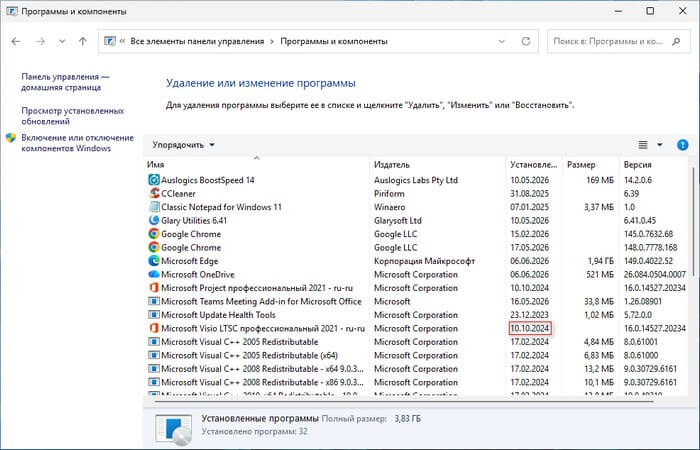Refresh the Programs and Features list
Image resolution: width=700 pixels, height=450 pixels.
[526, 41]
